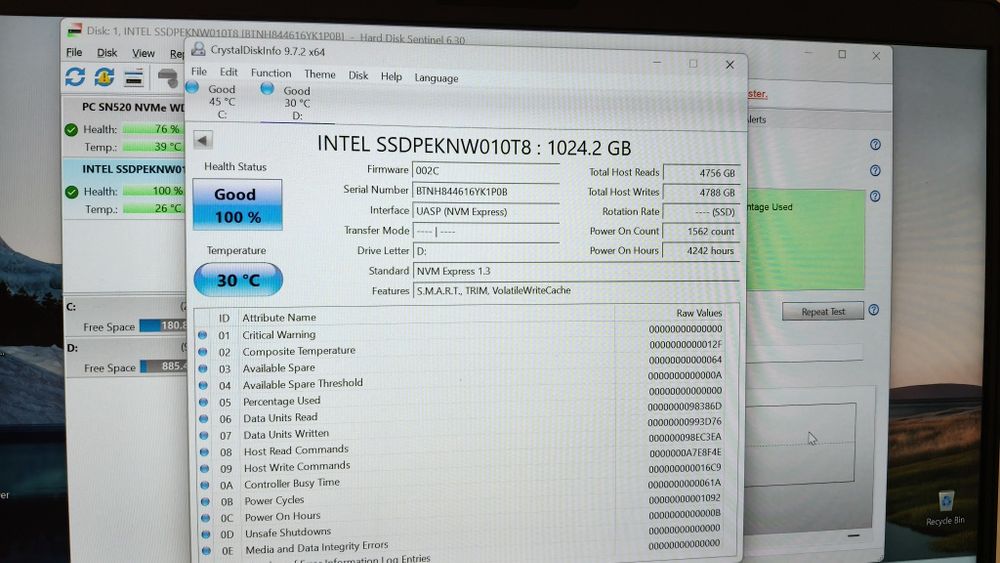The image size is (1000, 563).
Task: Click Hard Disk Sentinel disk list toolbar icon
Action: [x=133, y=78]
